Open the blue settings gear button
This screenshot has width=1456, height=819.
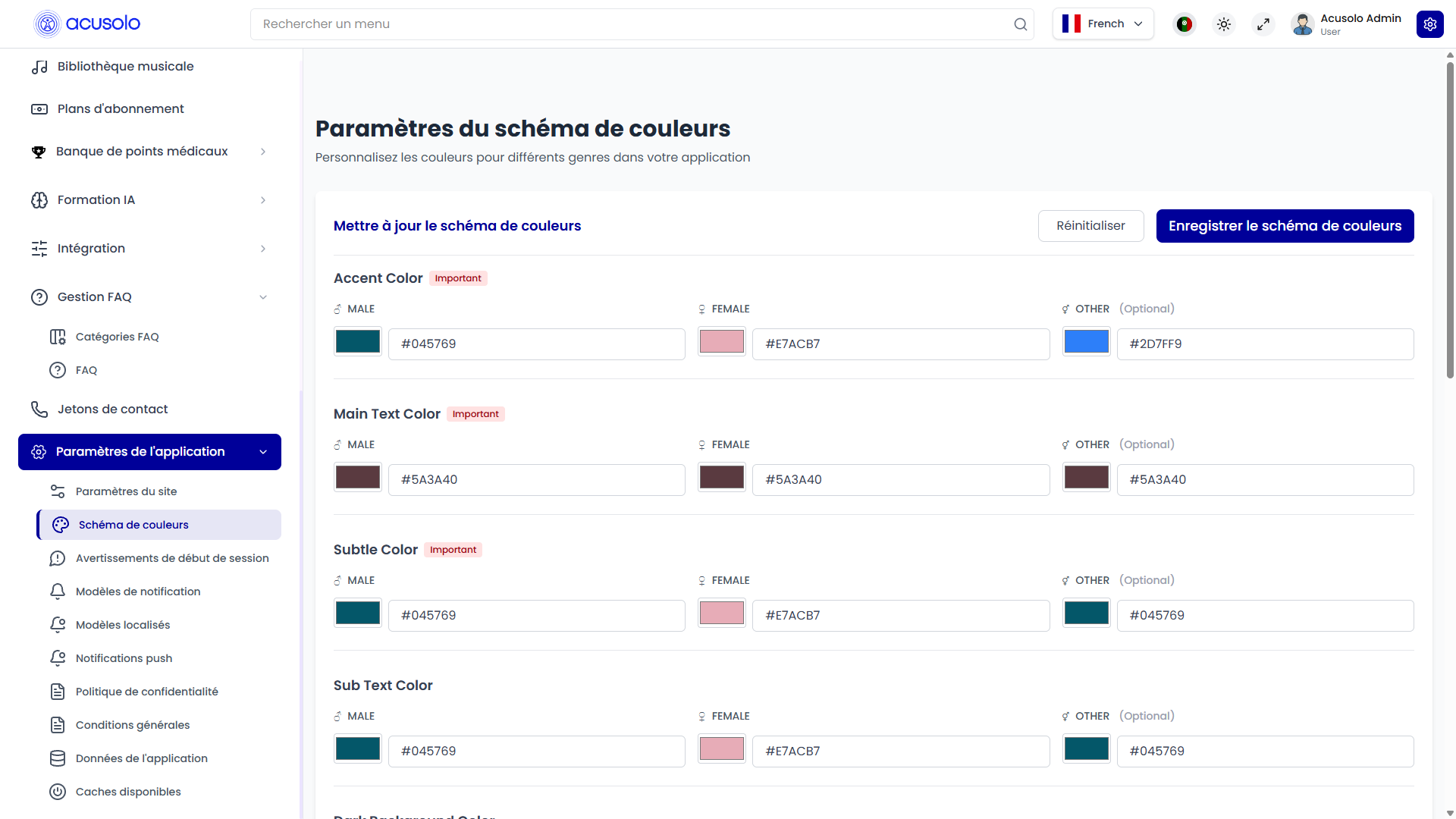coord(1430,24)
